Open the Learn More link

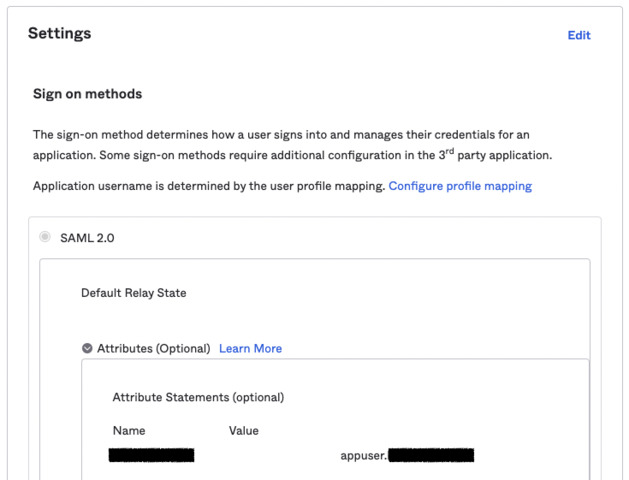coord(250,348)
